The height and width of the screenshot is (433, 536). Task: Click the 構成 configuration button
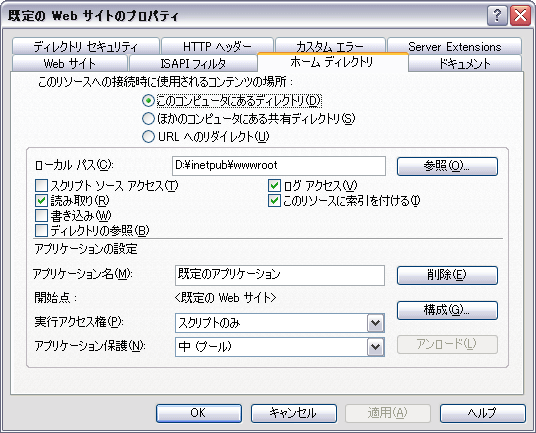tap(447, 310)
